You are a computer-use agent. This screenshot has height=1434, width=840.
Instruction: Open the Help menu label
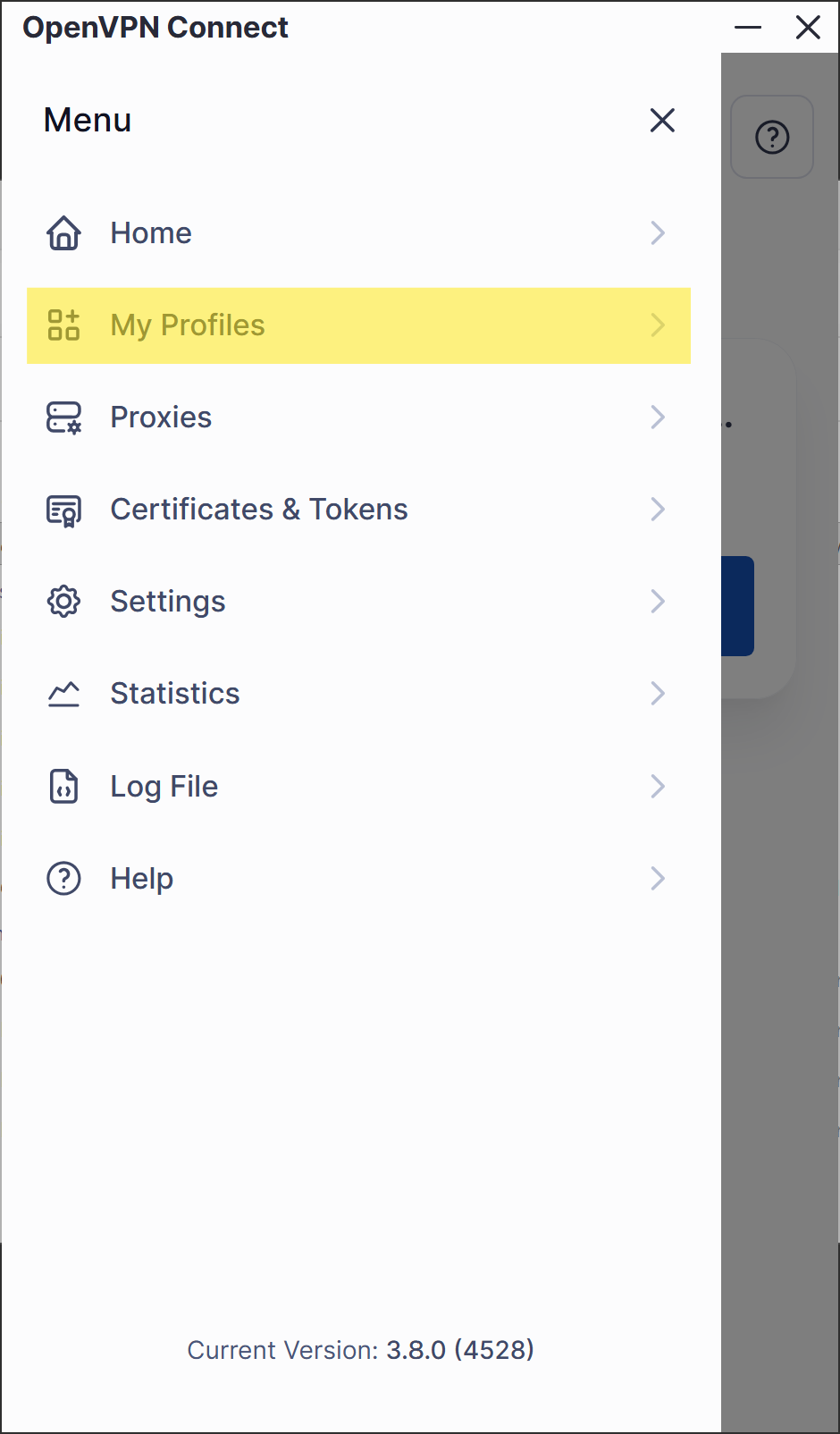(x=142, y=879)
